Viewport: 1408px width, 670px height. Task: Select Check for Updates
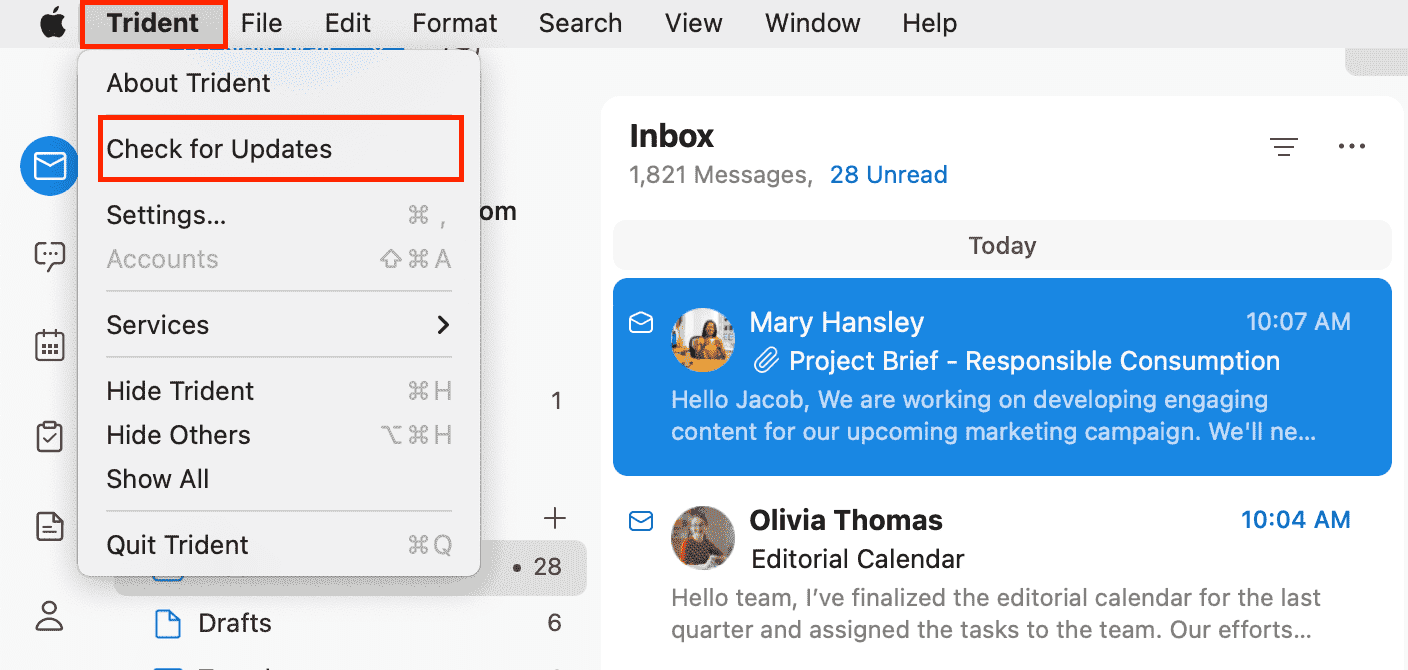pos(279,149)
